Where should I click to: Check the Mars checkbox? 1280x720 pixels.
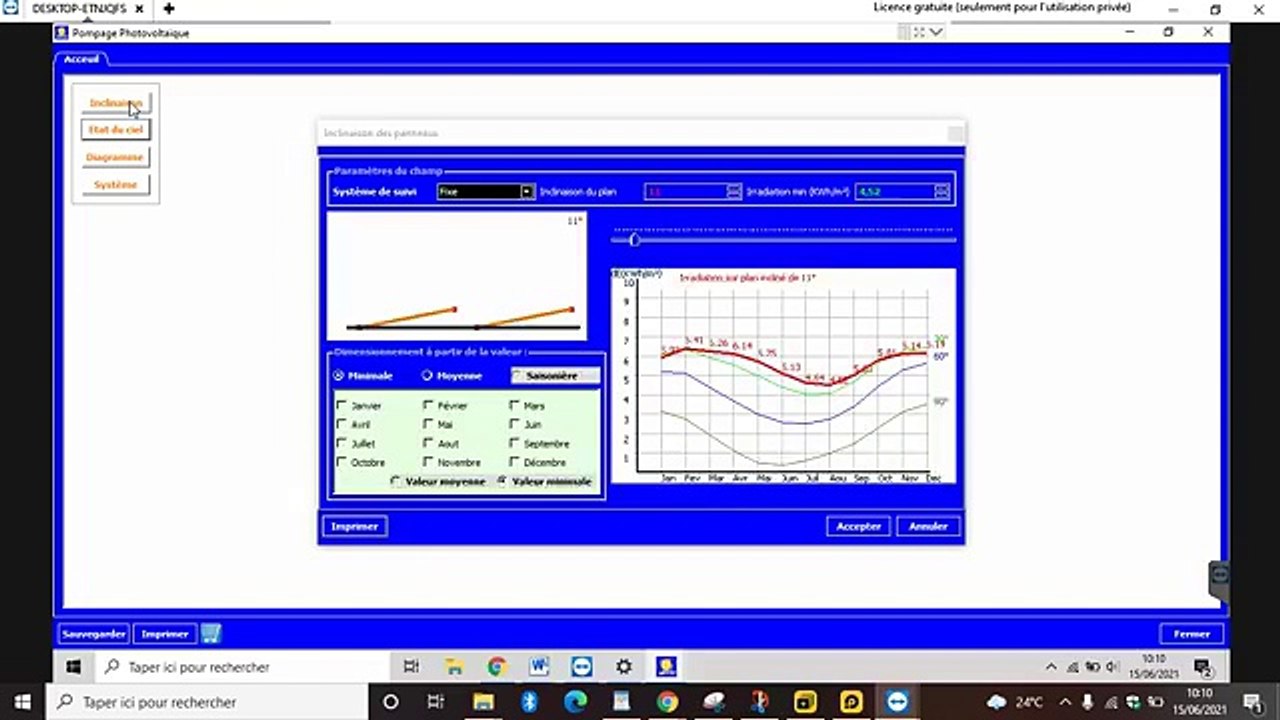[x=515, y=406]
